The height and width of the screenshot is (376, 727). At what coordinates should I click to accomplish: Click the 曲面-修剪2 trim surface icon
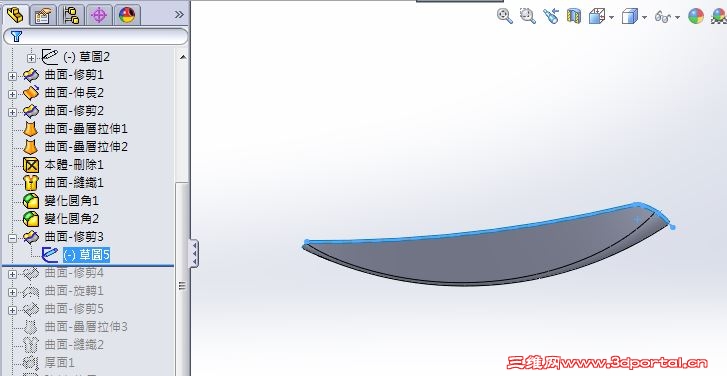tap(31, 111)
